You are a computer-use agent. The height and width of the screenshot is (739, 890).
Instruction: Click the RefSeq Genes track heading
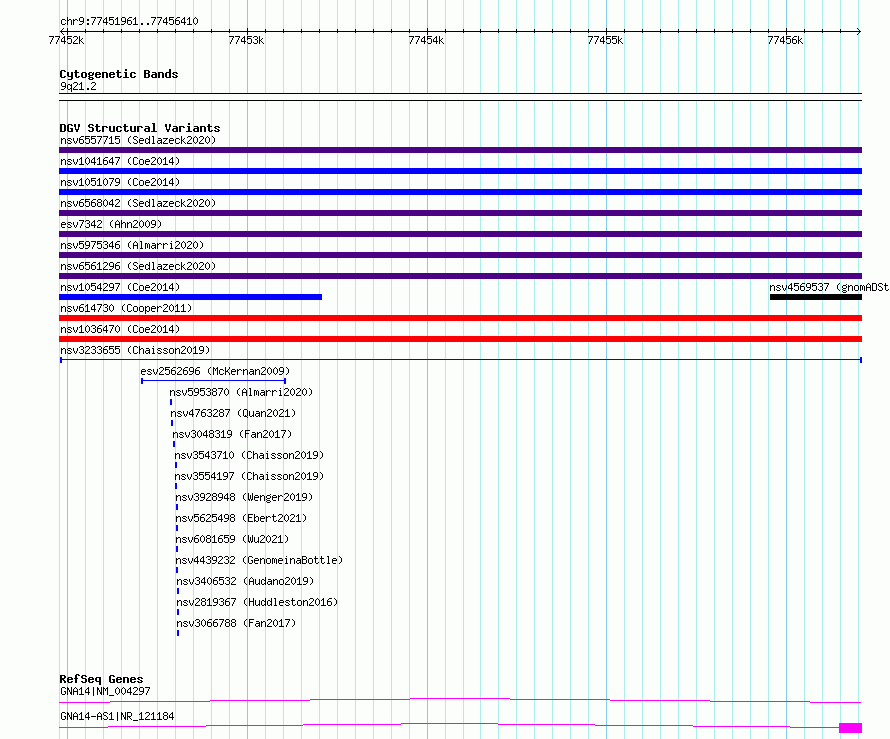point(101,679)
